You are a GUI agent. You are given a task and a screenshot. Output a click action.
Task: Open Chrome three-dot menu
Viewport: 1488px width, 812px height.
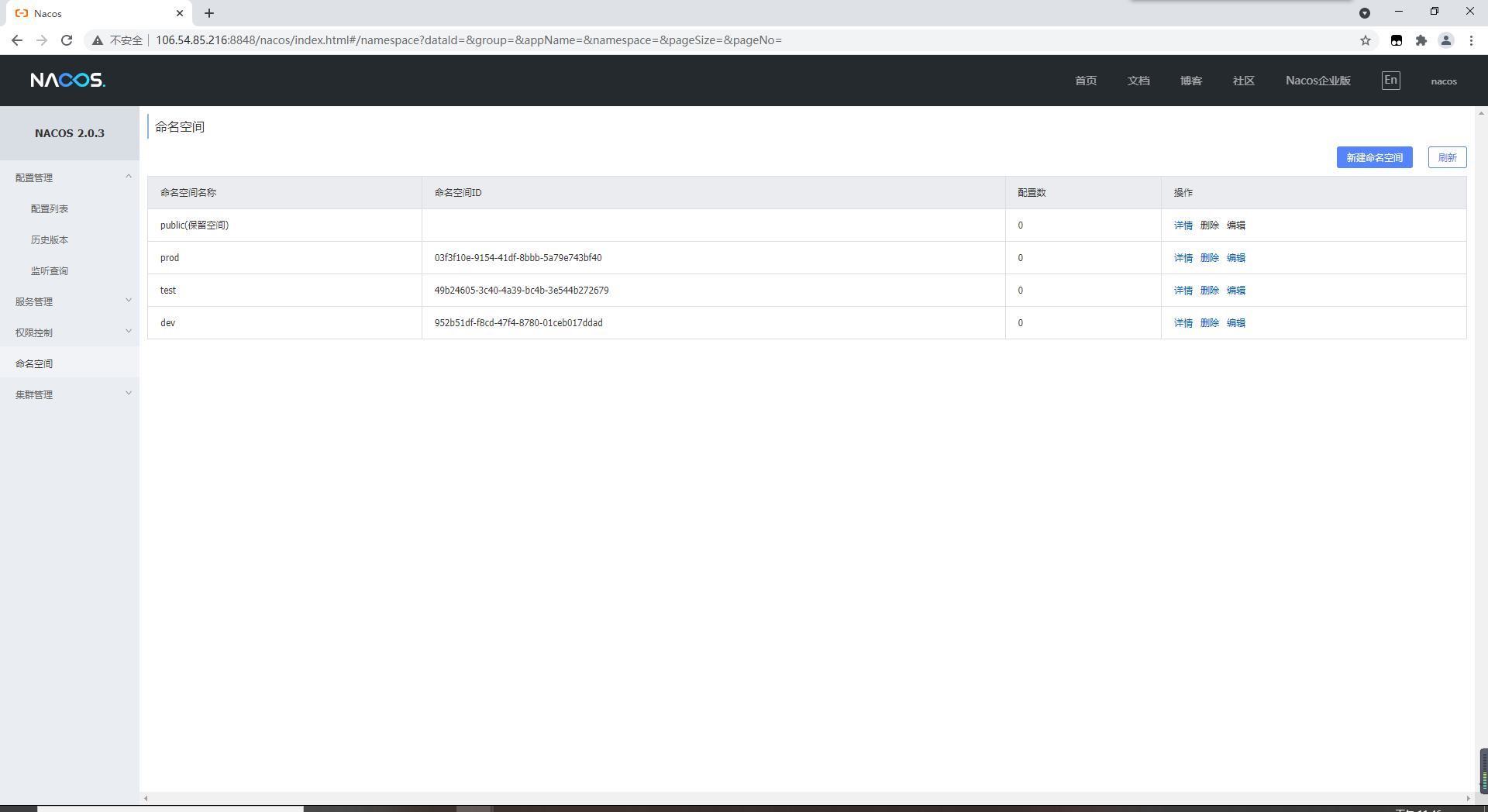[x=1471, y=40]
